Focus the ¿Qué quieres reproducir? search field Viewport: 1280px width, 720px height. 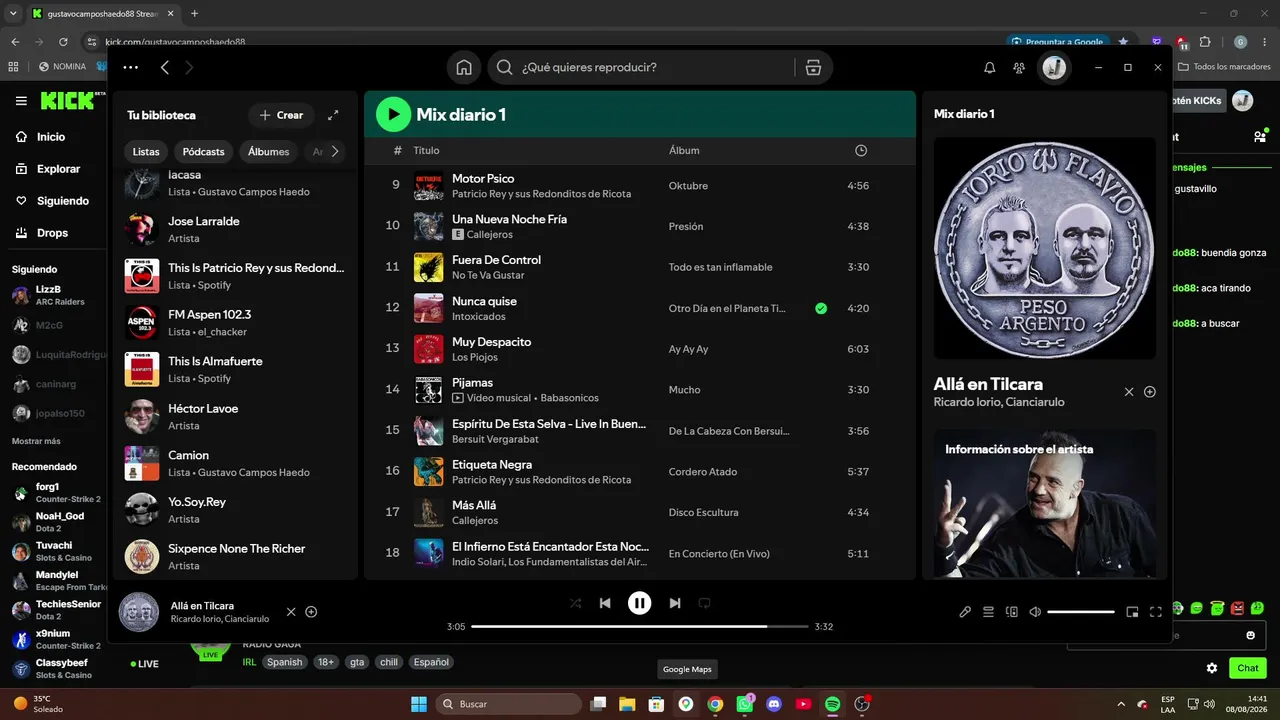(x=641, y=67)
